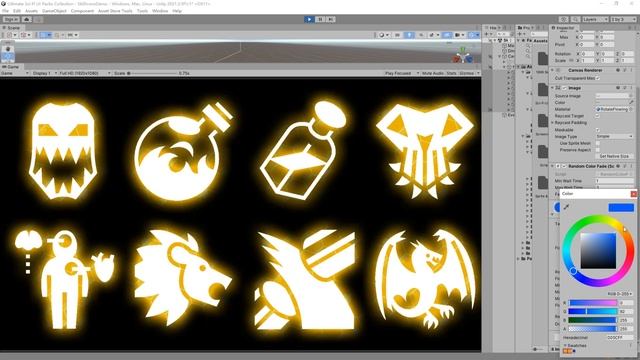The image size is (640, 360).
Task: Open the Display 1 dropdown
Action: click(x=44, y=73)
